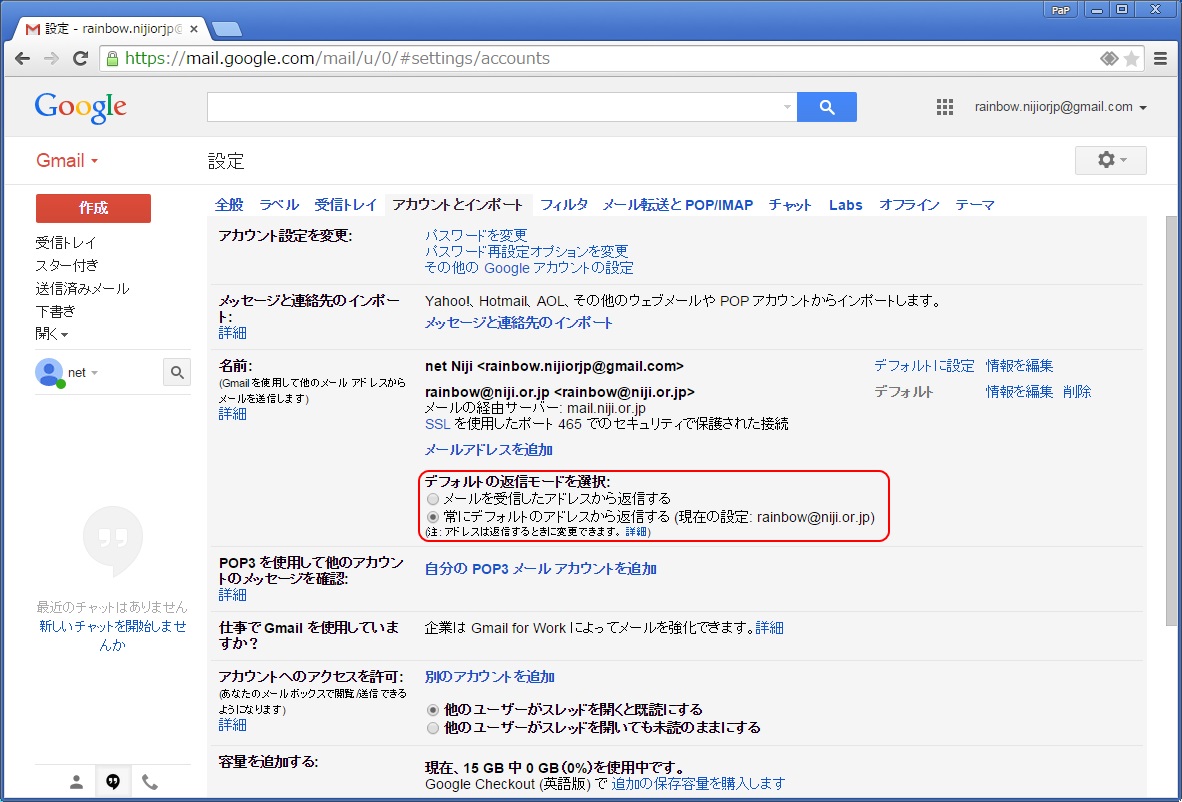Click メールアドレスを追加 link
The width and height of the screenshot is (1182, 802).
[x=488, y=449]
